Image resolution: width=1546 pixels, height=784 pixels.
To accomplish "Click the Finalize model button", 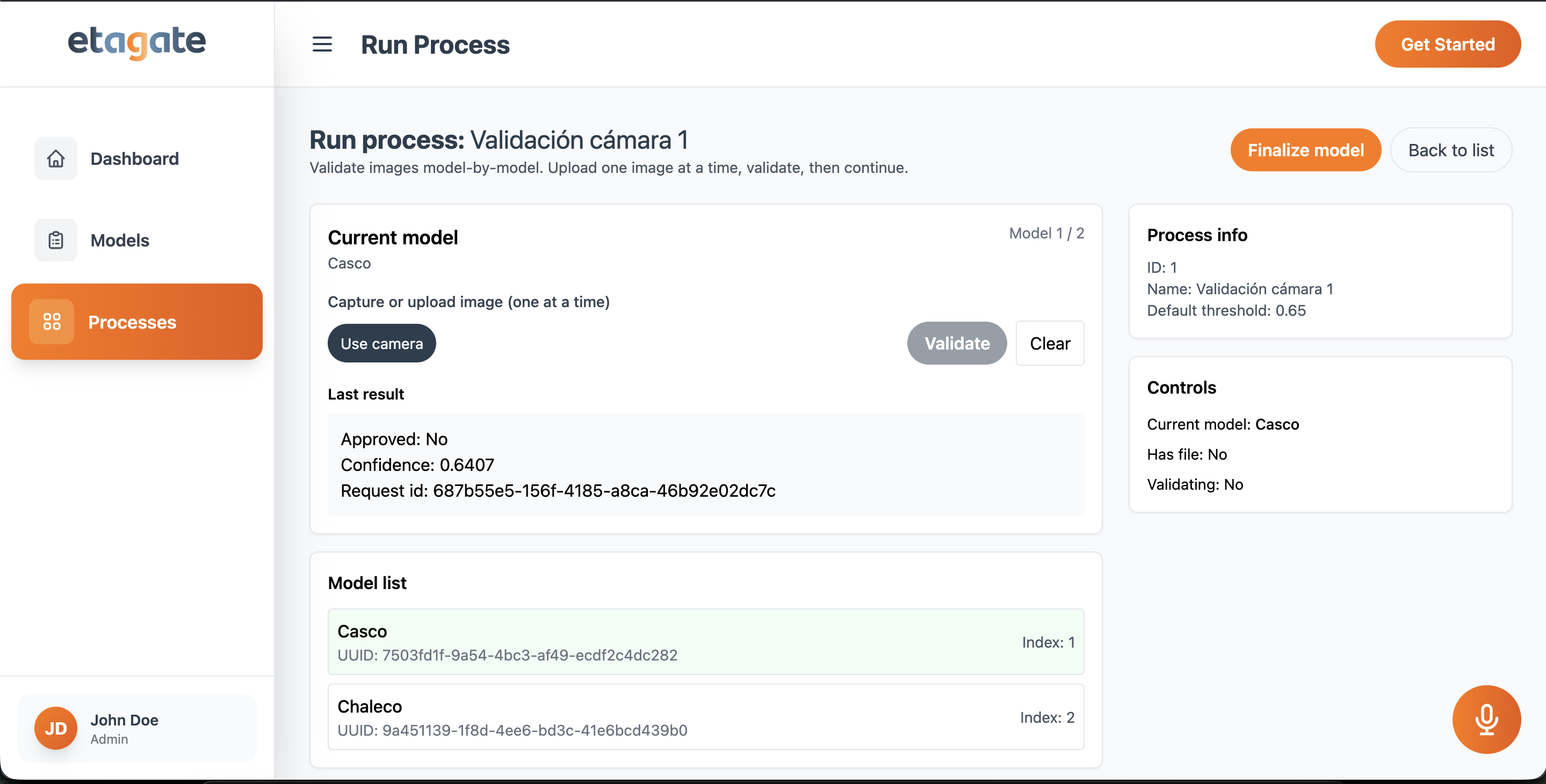I will pyautogui.click(x=1305, y=150).
